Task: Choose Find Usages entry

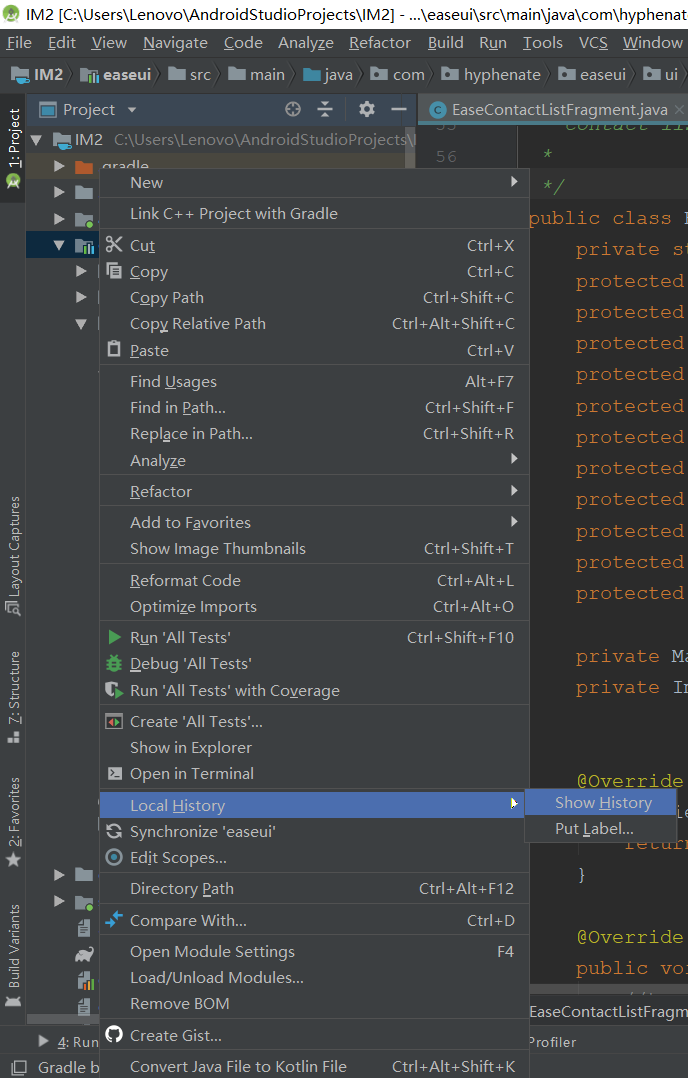Action: click(x=315, y=381)
